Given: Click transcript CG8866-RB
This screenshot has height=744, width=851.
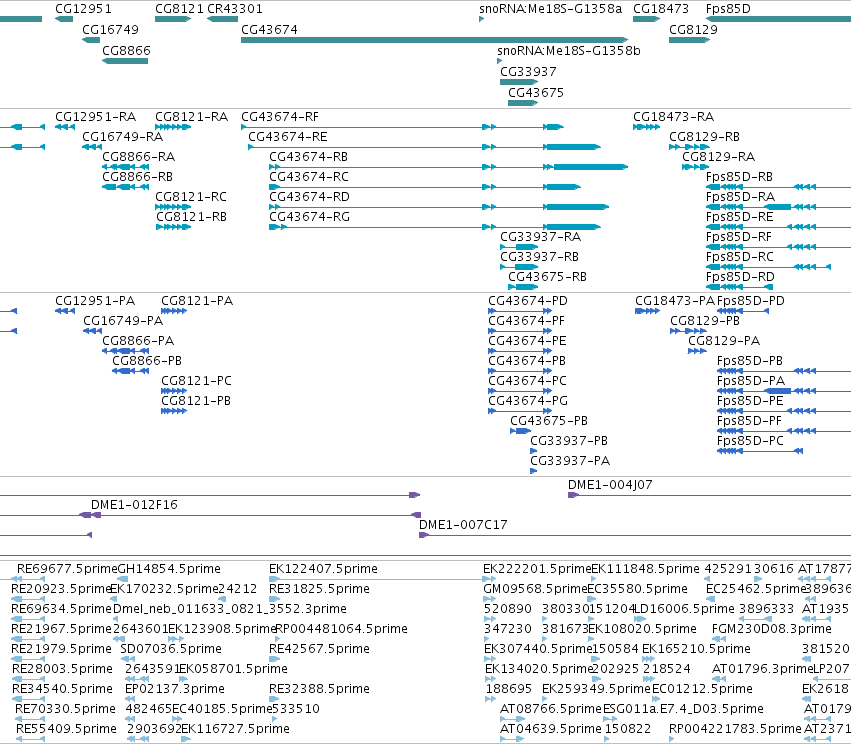Looking at the screenshot, I should coord(125,187).
